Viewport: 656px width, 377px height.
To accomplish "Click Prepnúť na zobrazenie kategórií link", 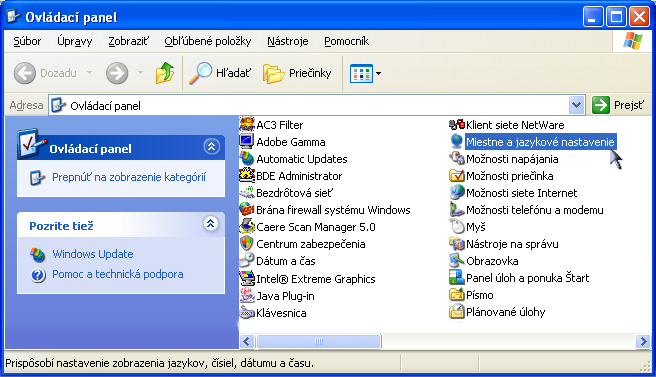I will point(129,177).
